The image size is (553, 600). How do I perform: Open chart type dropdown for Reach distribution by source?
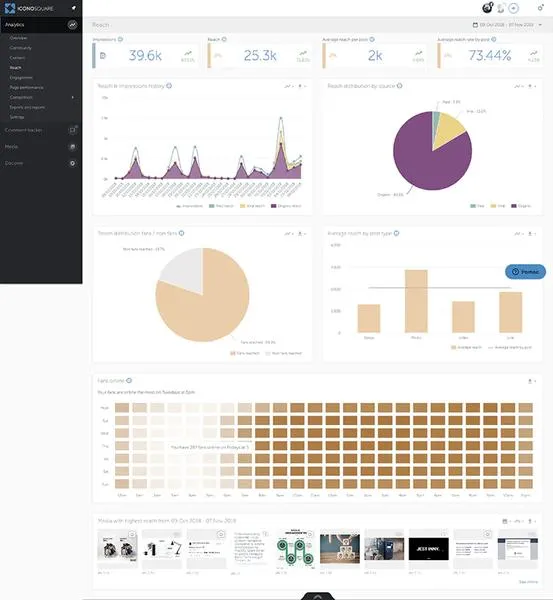519,86
